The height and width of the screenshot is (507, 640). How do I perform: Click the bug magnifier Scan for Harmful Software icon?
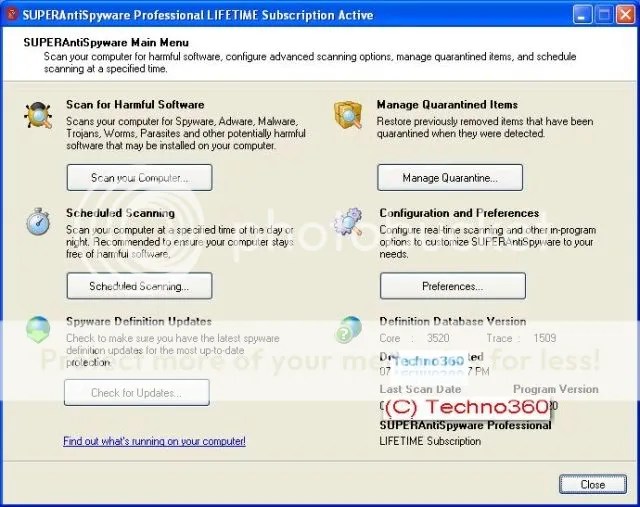pyautogui.click(x=38, y=115)
